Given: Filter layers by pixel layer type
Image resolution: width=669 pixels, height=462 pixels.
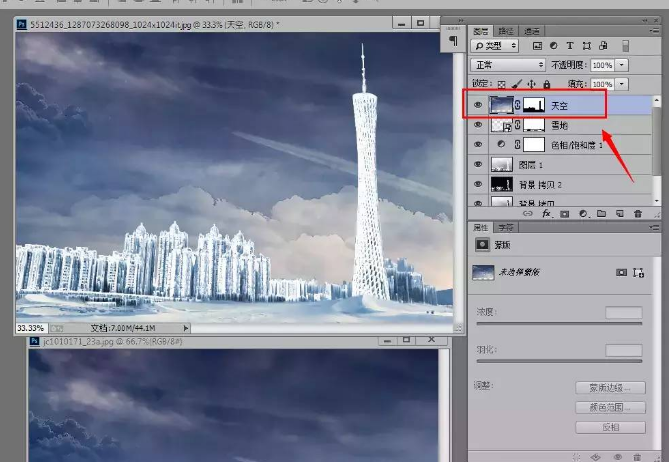Looking at the screenshot, I should pos(537,46).
